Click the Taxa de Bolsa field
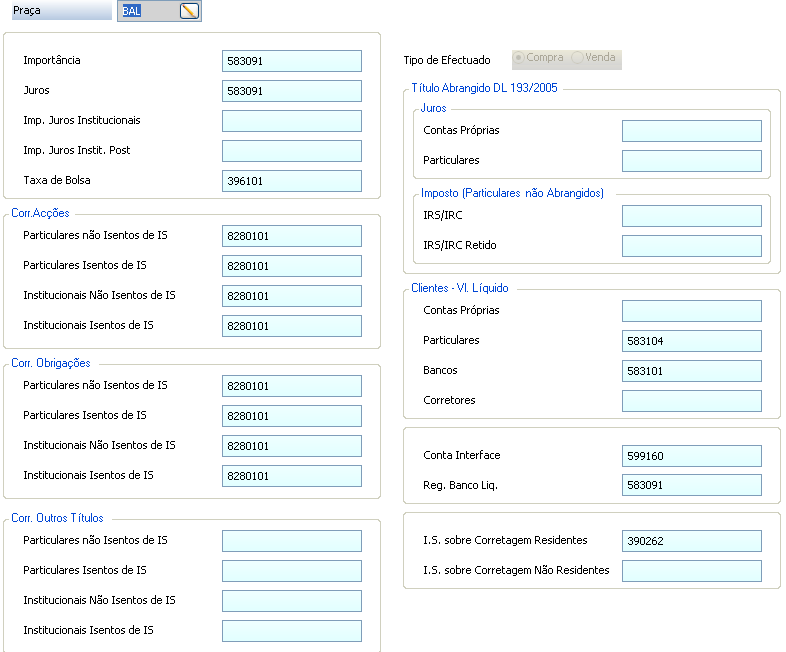Viewport: 786px width, 652px height. (x=292, y=181)
